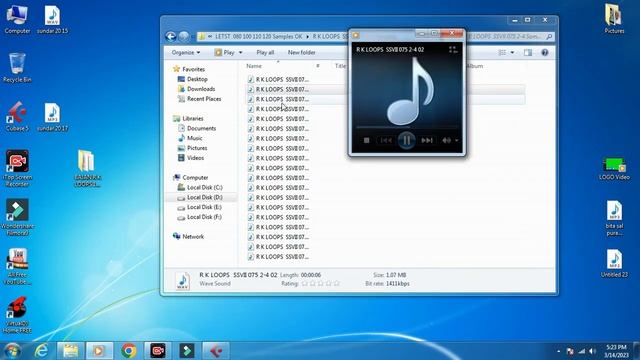
Task: Skip to previous track in player
Action: (386, 140)
